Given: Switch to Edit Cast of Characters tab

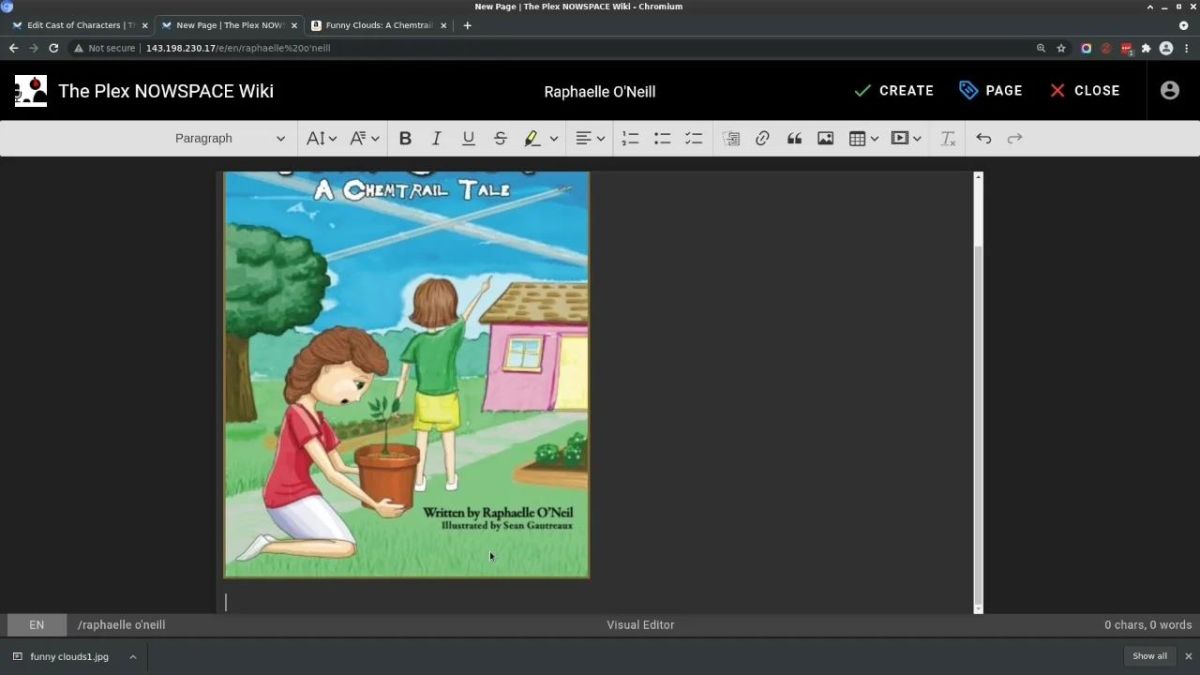Looking at the screenshot, I should (77, 25).
